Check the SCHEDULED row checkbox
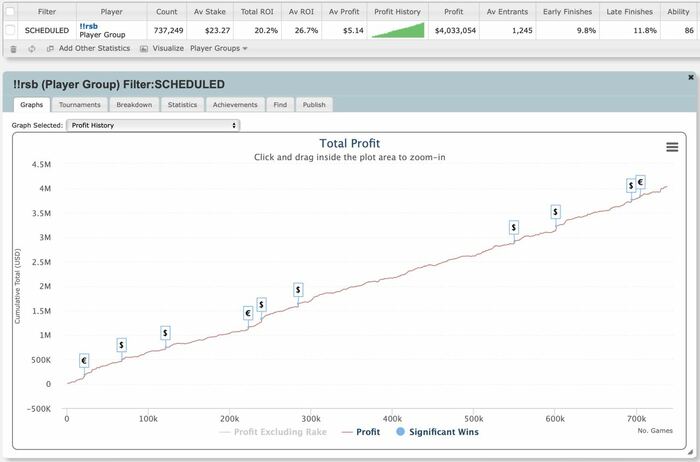Image resolution: width=700 pixels, height=462 pixels. coord(10,30)
